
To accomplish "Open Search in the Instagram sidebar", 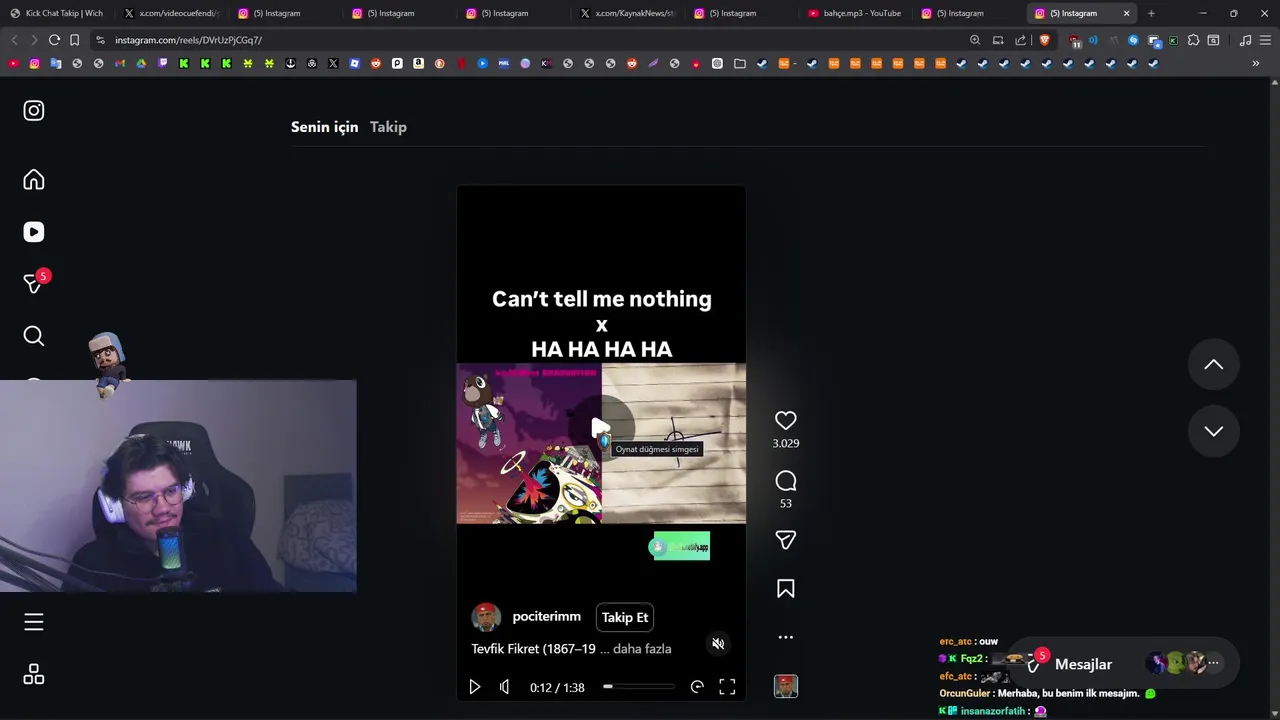I will 34,336.
